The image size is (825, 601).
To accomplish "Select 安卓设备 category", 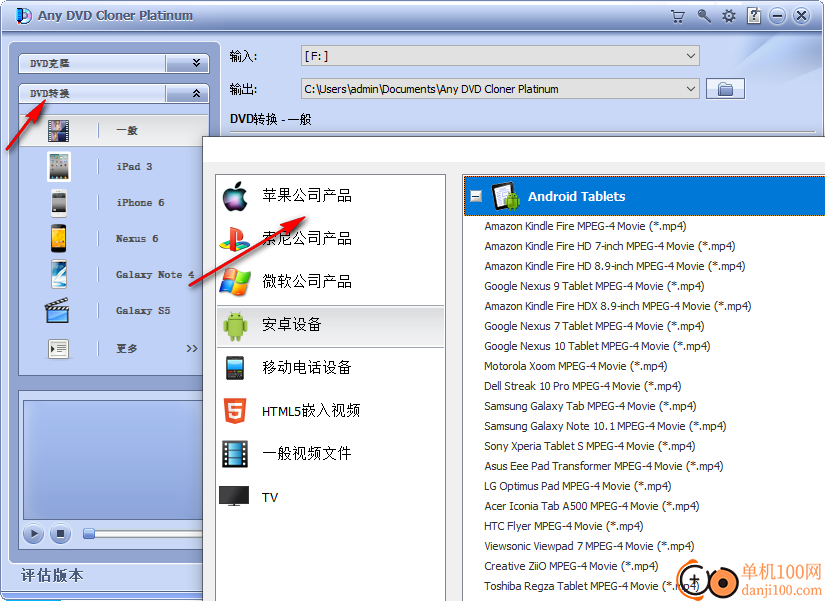I will pos(292,325).
